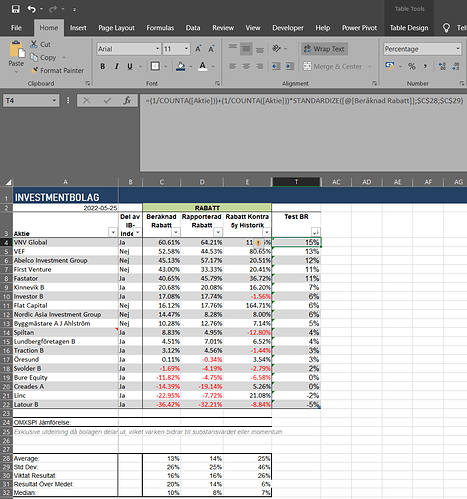Toggle Italic formatting
This screenshot has width=467, height=499.
(x=116, y=66)
